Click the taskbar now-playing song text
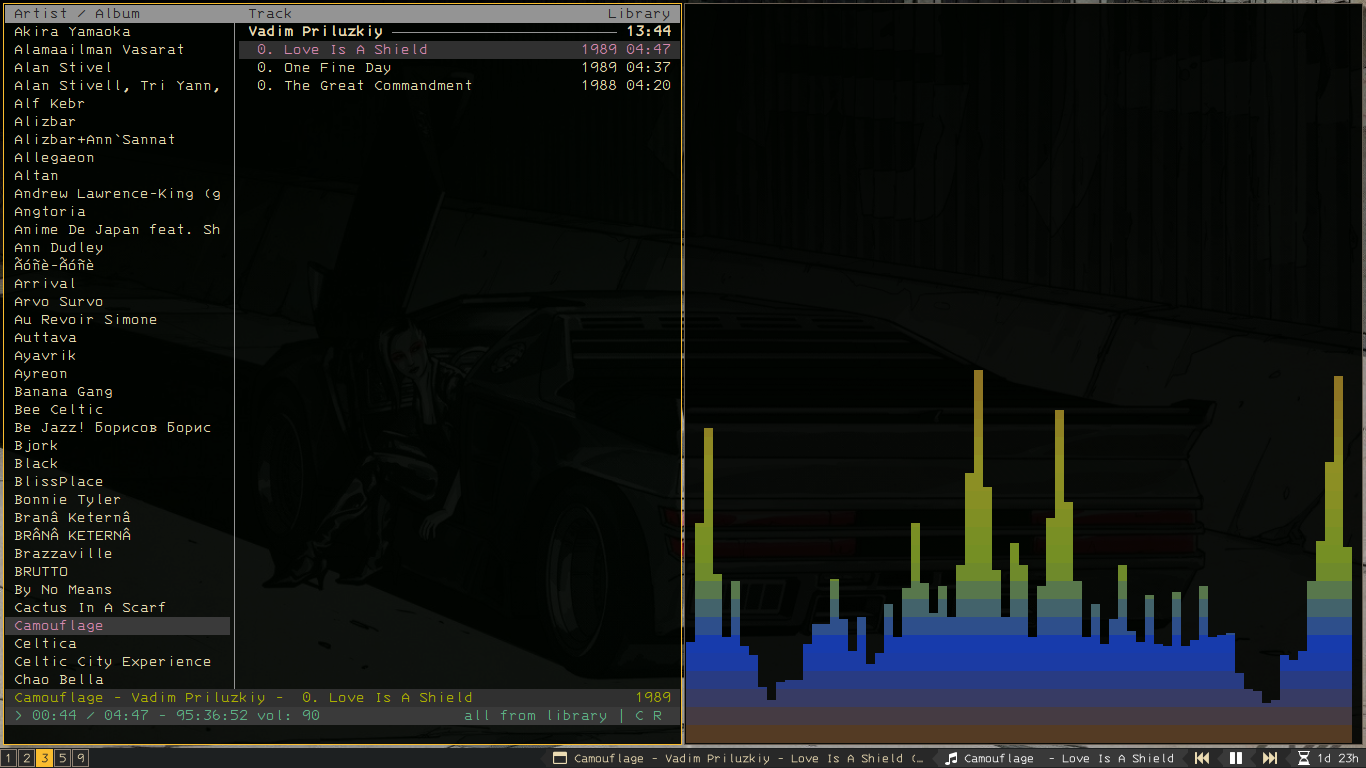This screenshot has height=768, width=1366. tap(1069, 758)
